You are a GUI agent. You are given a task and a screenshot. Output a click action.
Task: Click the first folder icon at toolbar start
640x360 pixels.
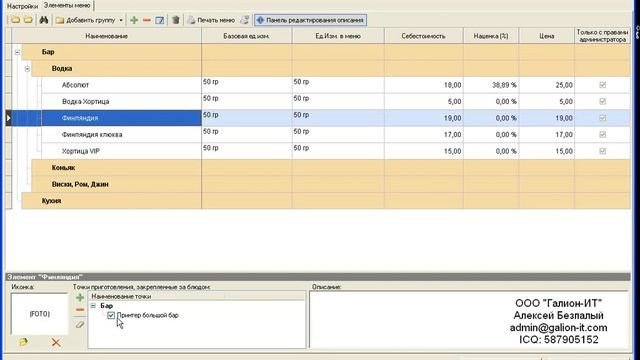pos(15,20)
